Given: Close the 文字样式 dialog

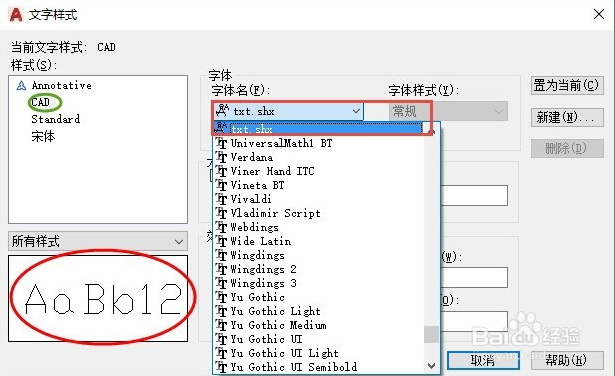Looking at the screenshot, I should (x=599, y=15).
